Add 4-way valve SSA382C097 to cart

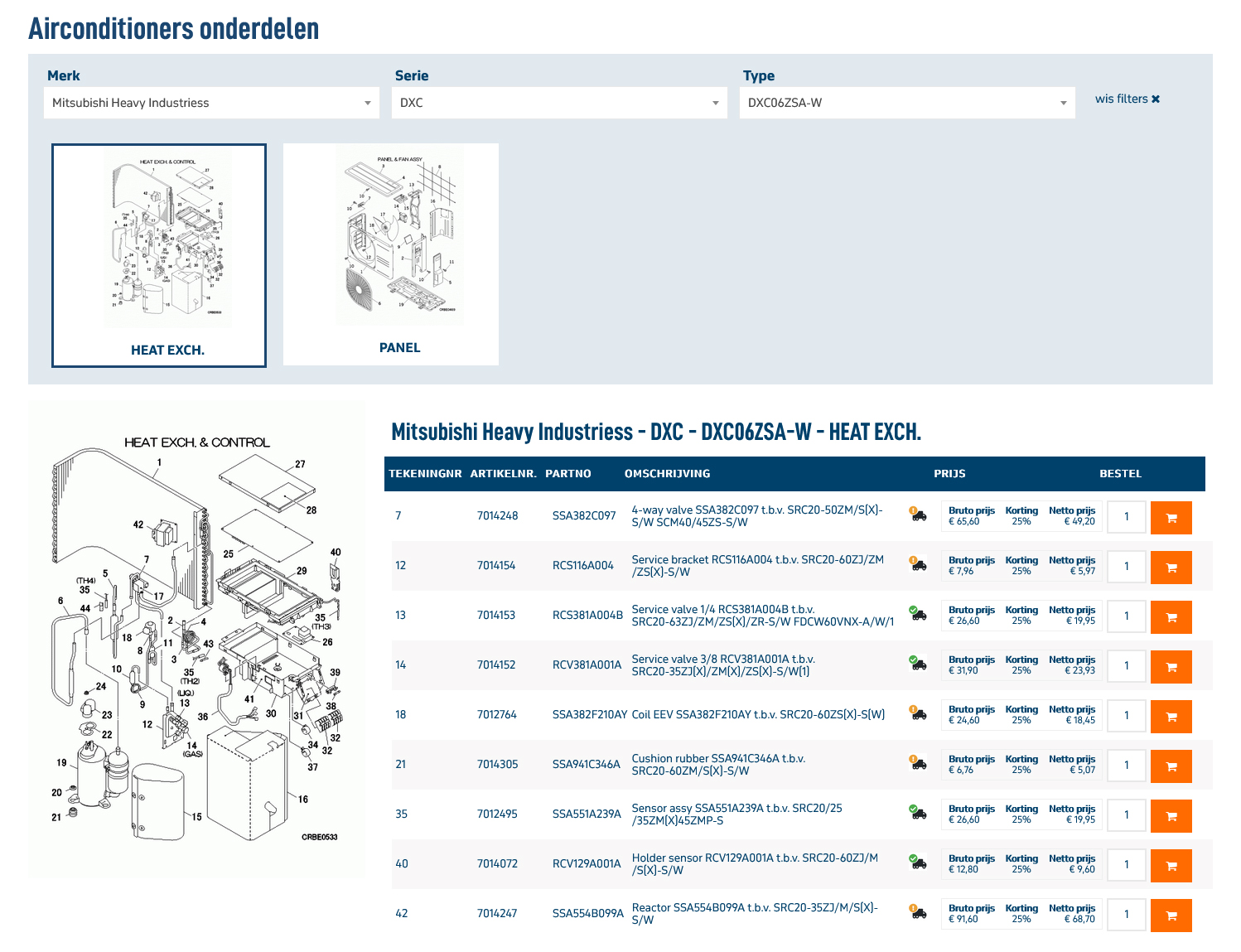(1171, 518)
